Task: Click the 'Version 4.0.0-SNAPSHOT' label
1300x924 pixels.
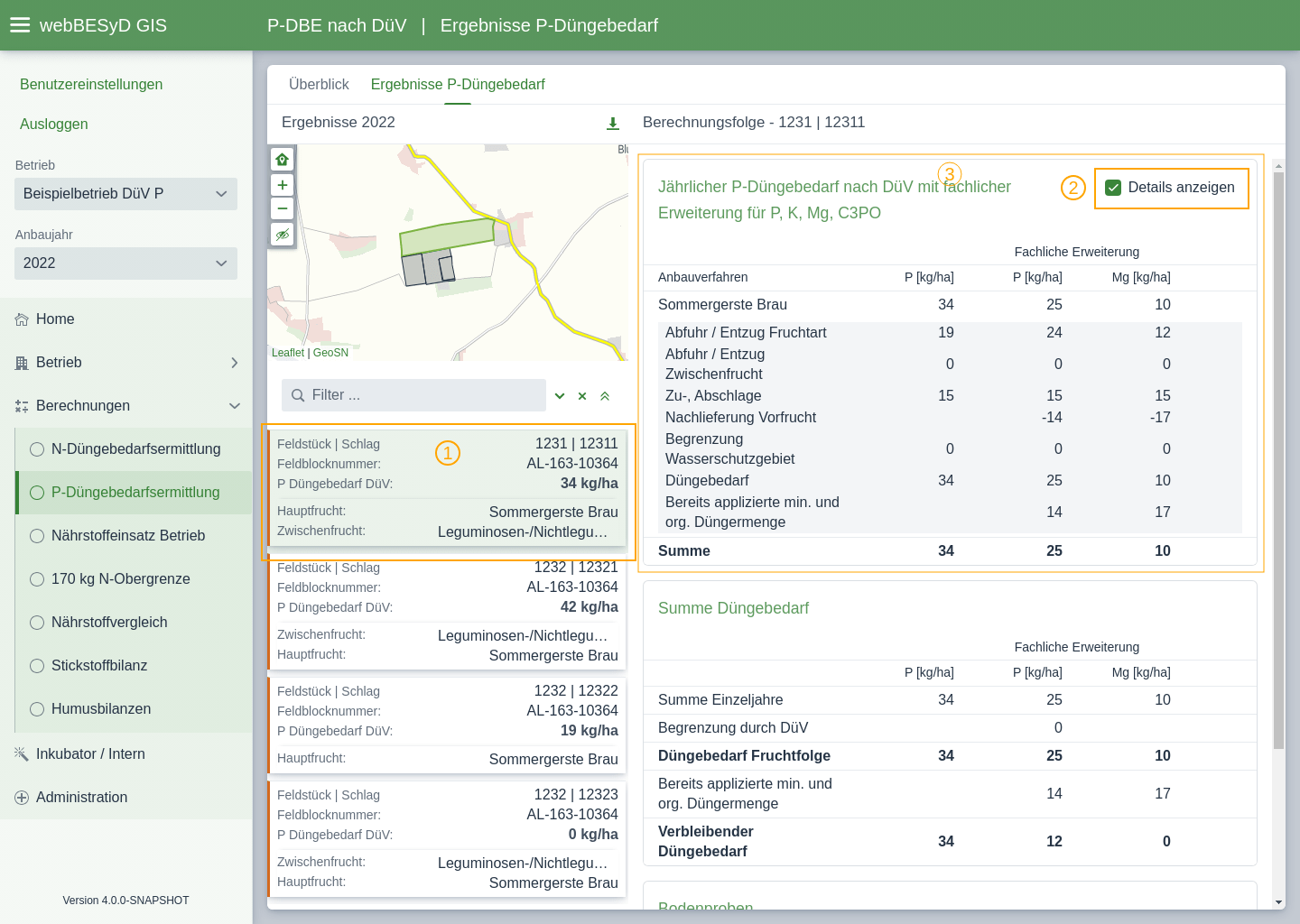Action: tap(125, 901)
